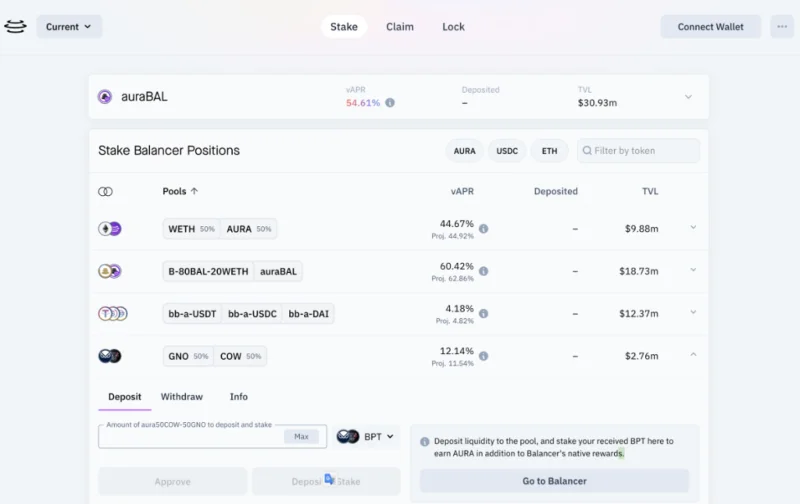This screenshot has height=504, width=800.
Task: Show vAPR info for 12.14% pool
Action: click(x=484, y=356)
